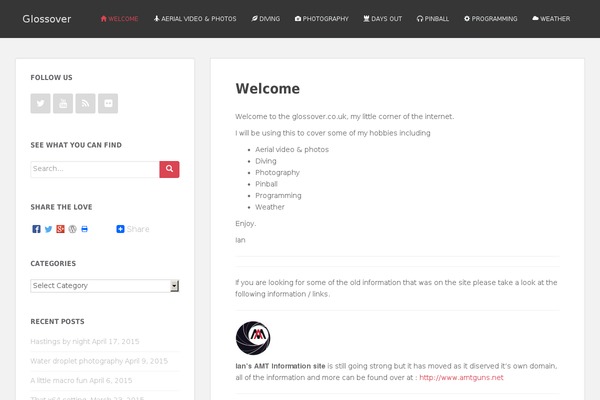Open the Programming menu item
Screen dimensions: 600x400
point(491,19)
